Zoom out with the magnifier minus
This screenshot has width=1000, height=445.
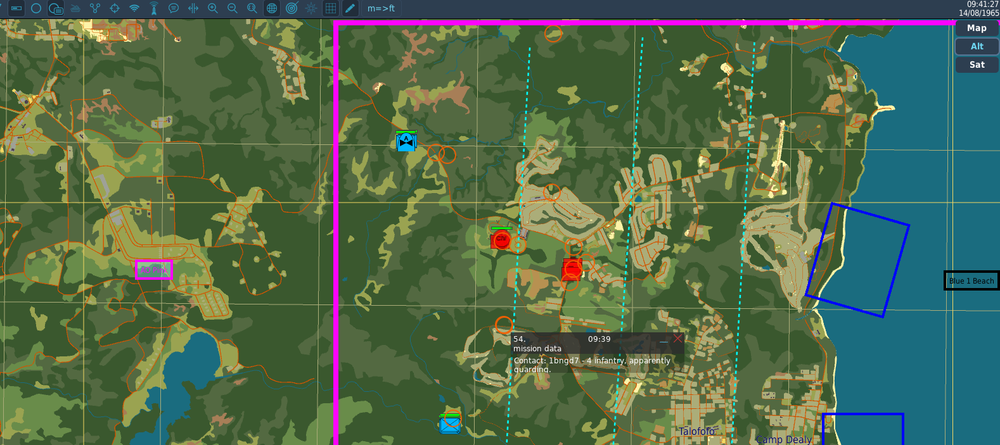232,9
